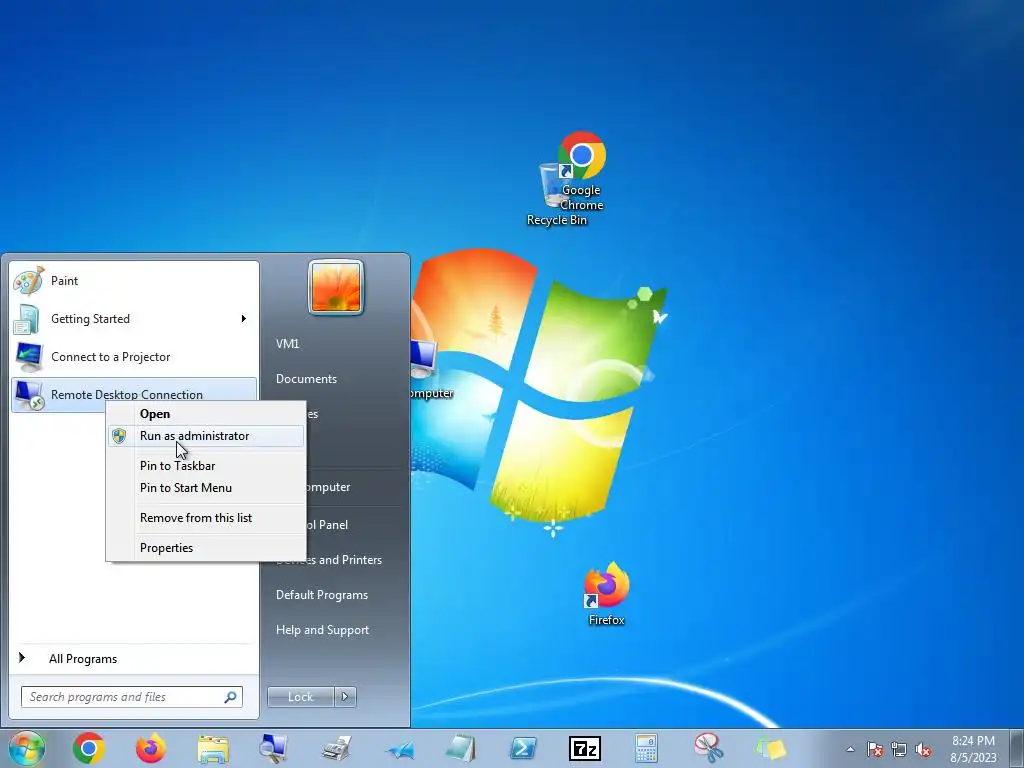Click the Connect to a Projector icon
1024x768 pixels.
[x=29, y=357]
